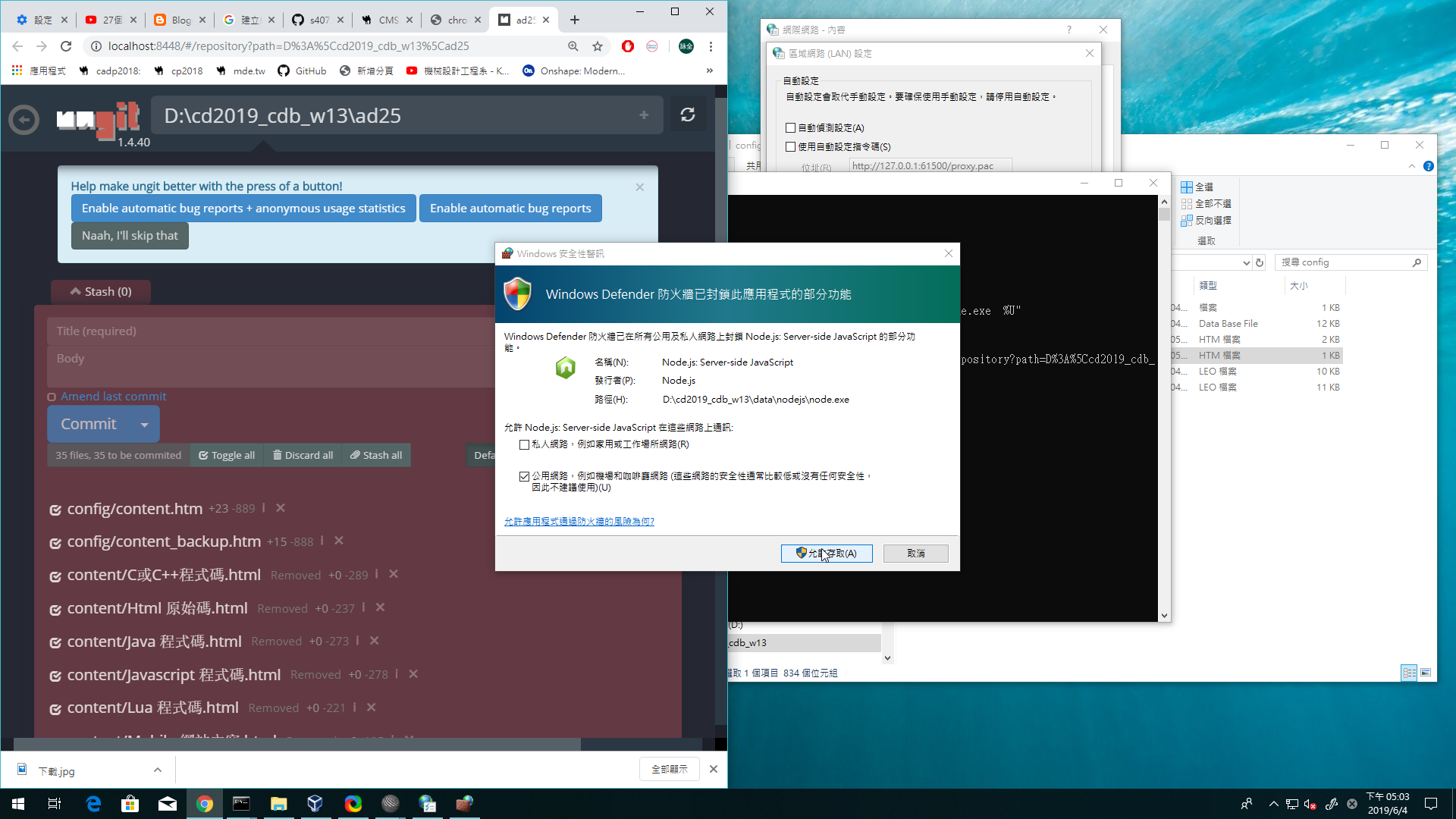Discard config/content.htm changes with X icon
1456x819 pixels.
pos(281,508)
